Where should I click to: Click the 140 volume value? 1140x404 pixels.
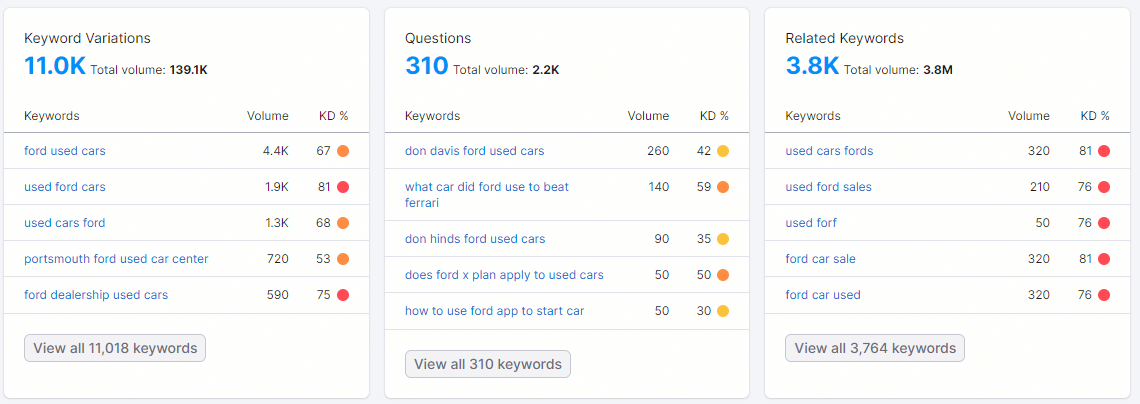coord(659,187)
